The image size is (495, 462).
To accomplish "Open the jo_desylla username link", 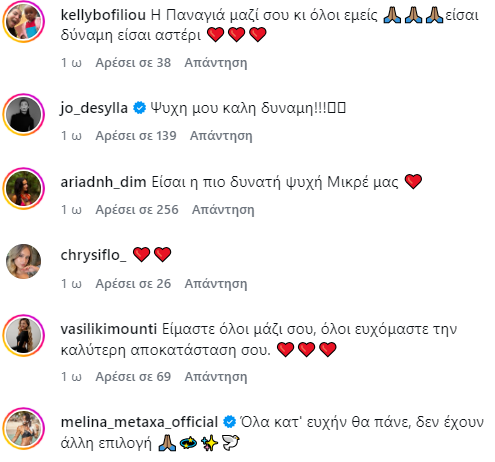I will tap(94, 108).
